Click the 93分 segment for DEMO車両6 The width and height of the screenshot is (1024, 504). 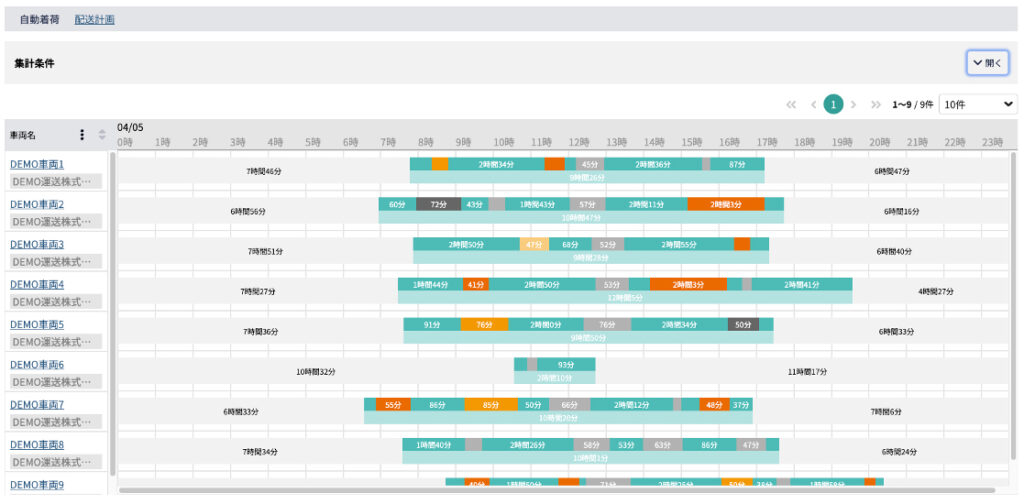click(566, 365)
